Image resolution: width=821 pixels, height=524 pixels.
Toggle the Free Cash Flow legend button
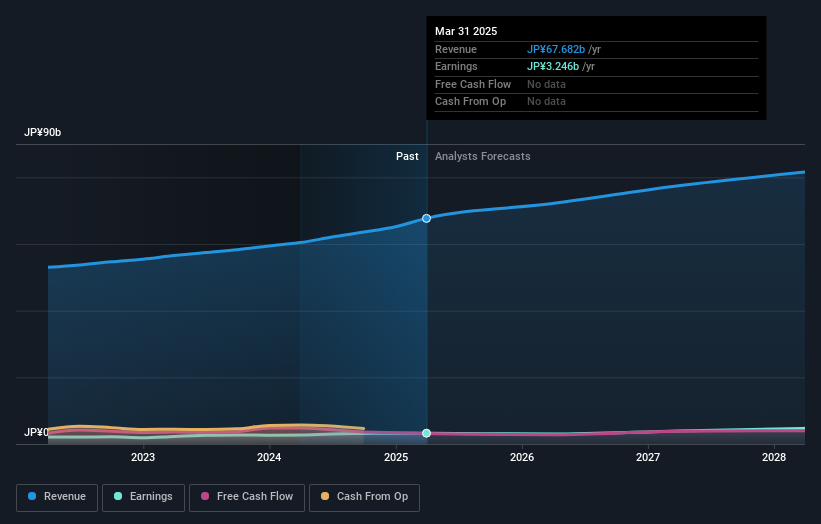point(247,497)
